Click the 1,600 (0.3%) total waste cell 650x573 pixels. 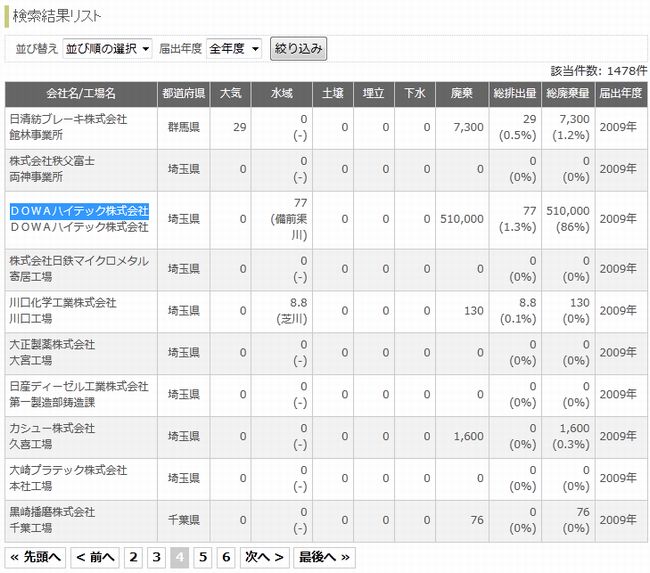click(568, 436)
